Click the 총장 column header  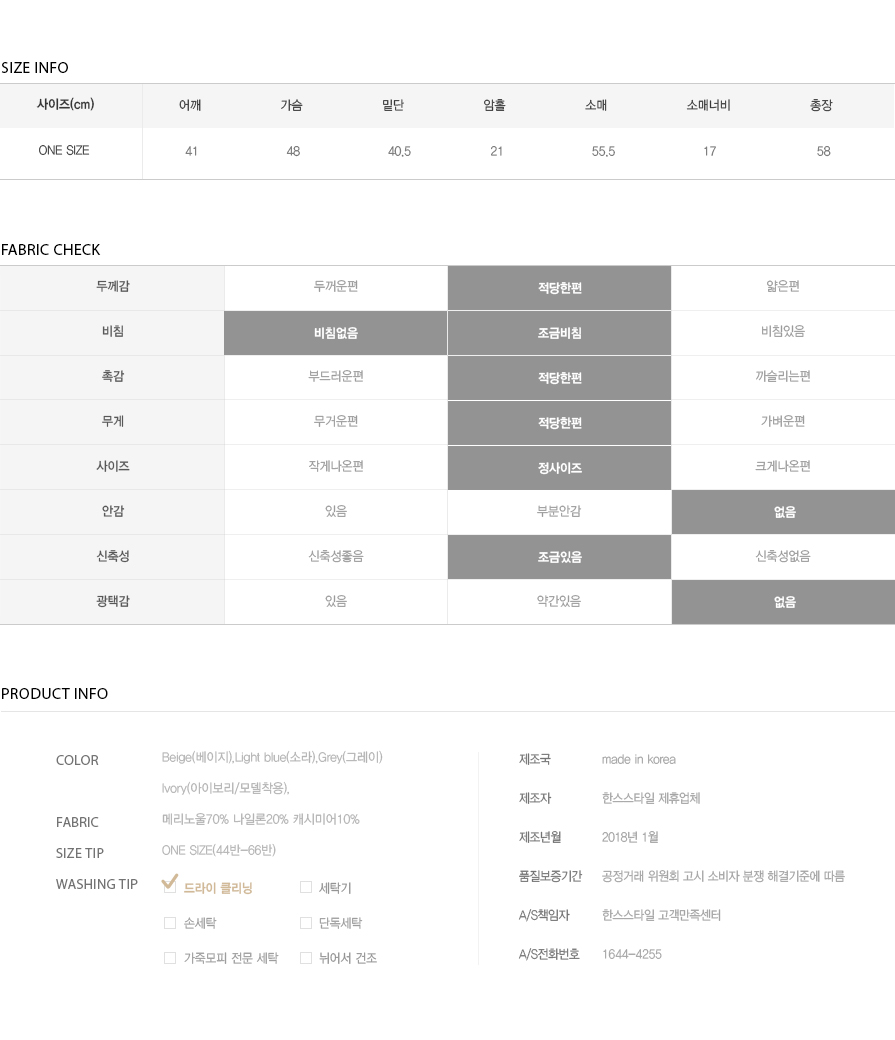821,105
